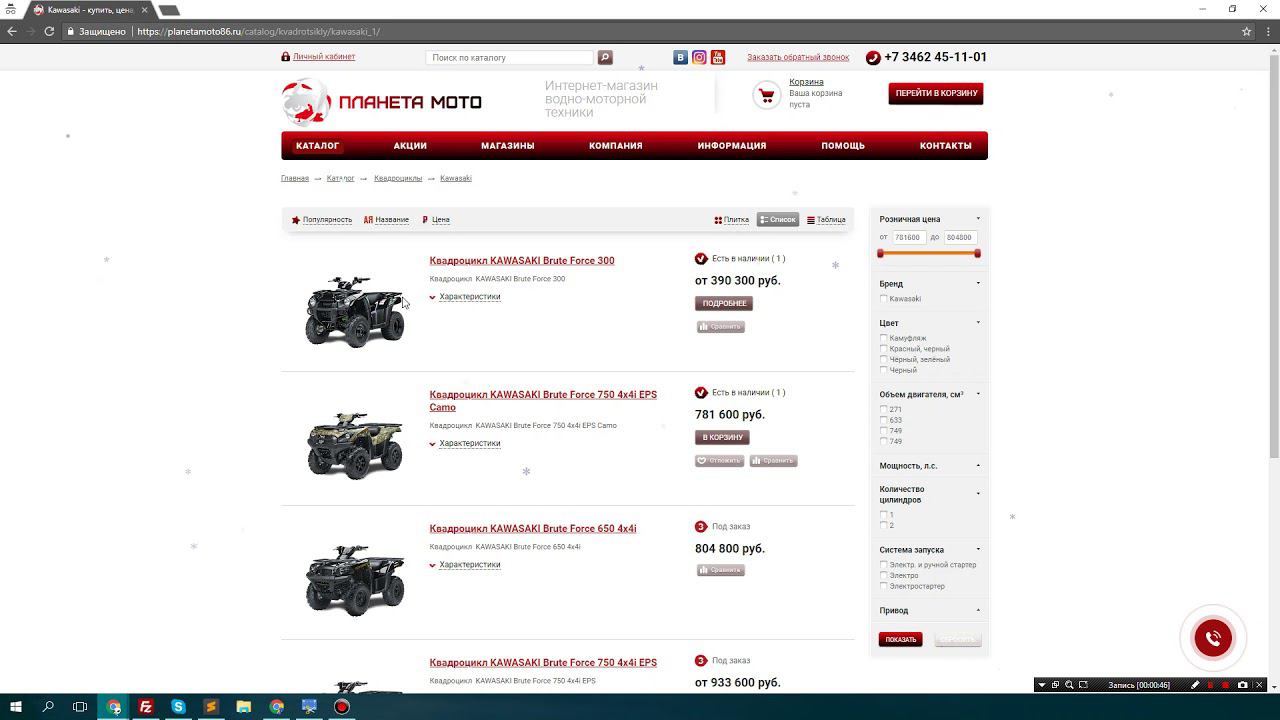Open the АКЦИИ menu item
This screenshot has height=720, width=1280.
click(x=410, y=146)
